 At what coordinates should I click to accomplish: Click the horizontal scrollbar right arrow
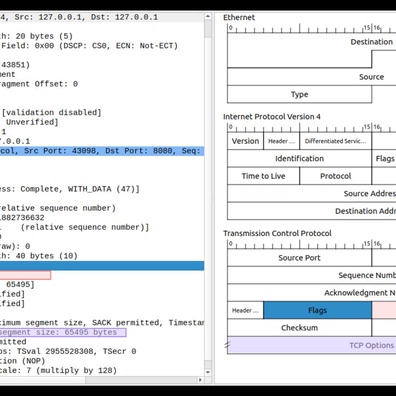(200, 380)
